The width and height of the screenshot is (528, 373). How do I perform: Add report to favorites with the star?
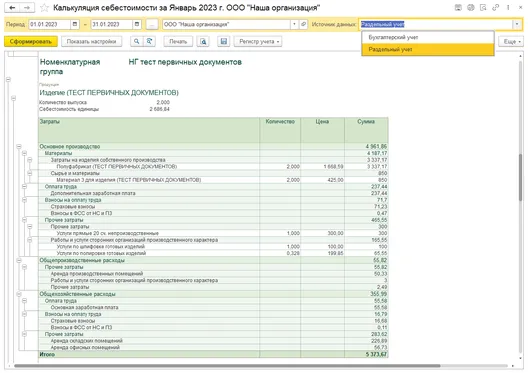pos(44,7)
